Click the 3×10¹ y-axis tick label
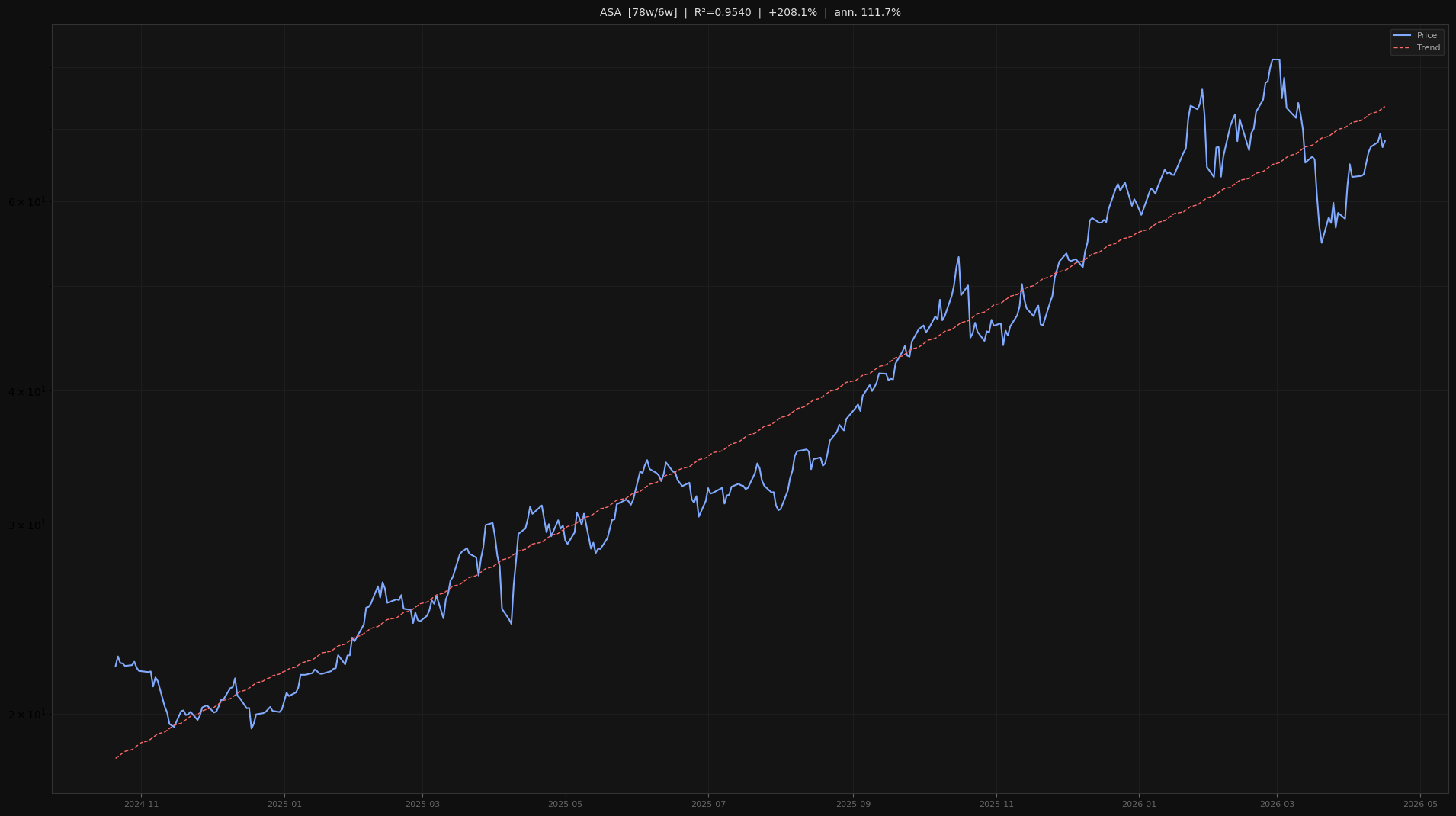The height and width of the screenshot is (816, 1456). (x=27, y=525)
